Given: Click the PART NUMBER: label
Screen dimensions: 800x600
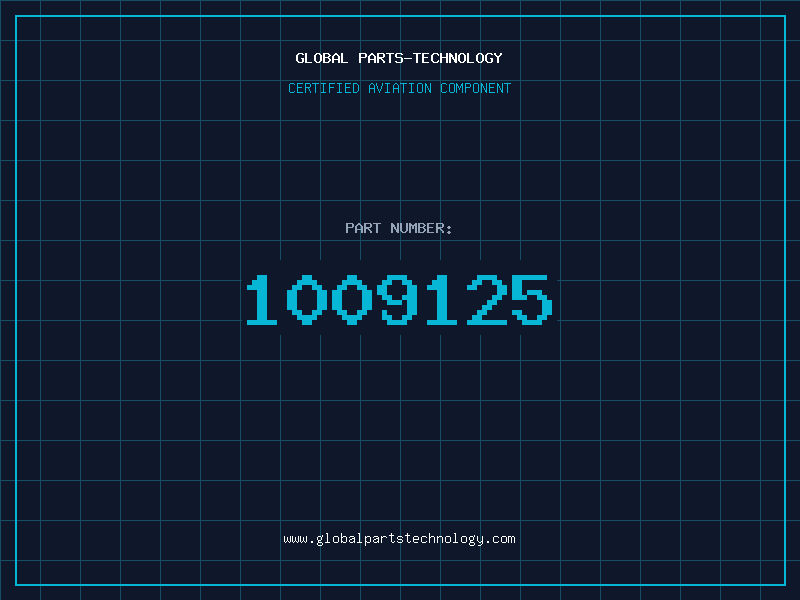Looking at the screenshot, I should click(x=398, y=228).
